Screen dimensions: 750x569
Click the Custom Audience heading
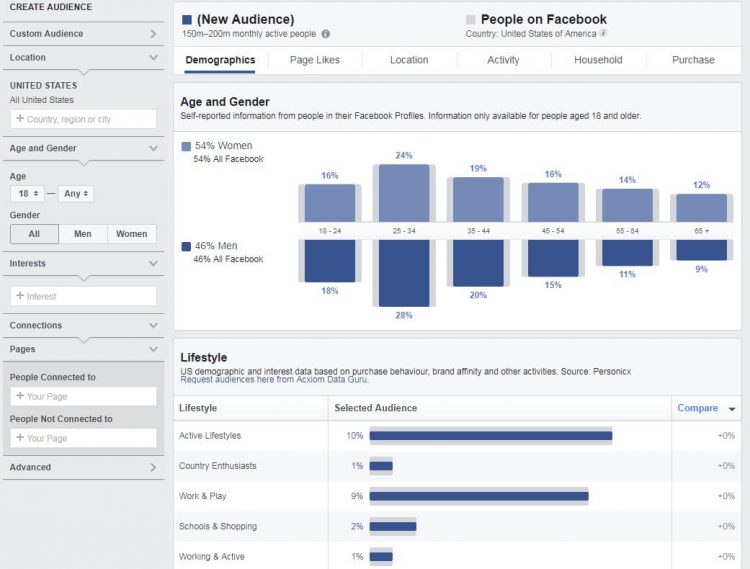point(46,34)
